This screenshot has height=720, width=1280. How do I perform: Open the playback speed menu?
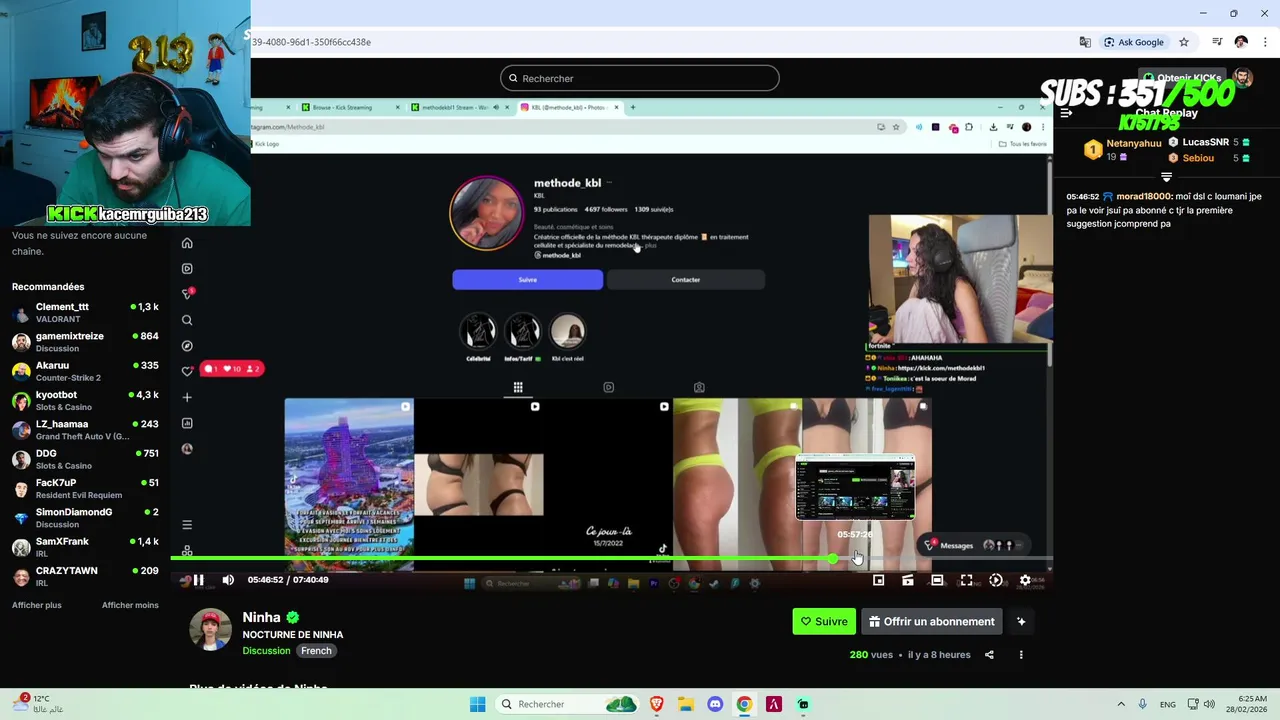(995, 580)
